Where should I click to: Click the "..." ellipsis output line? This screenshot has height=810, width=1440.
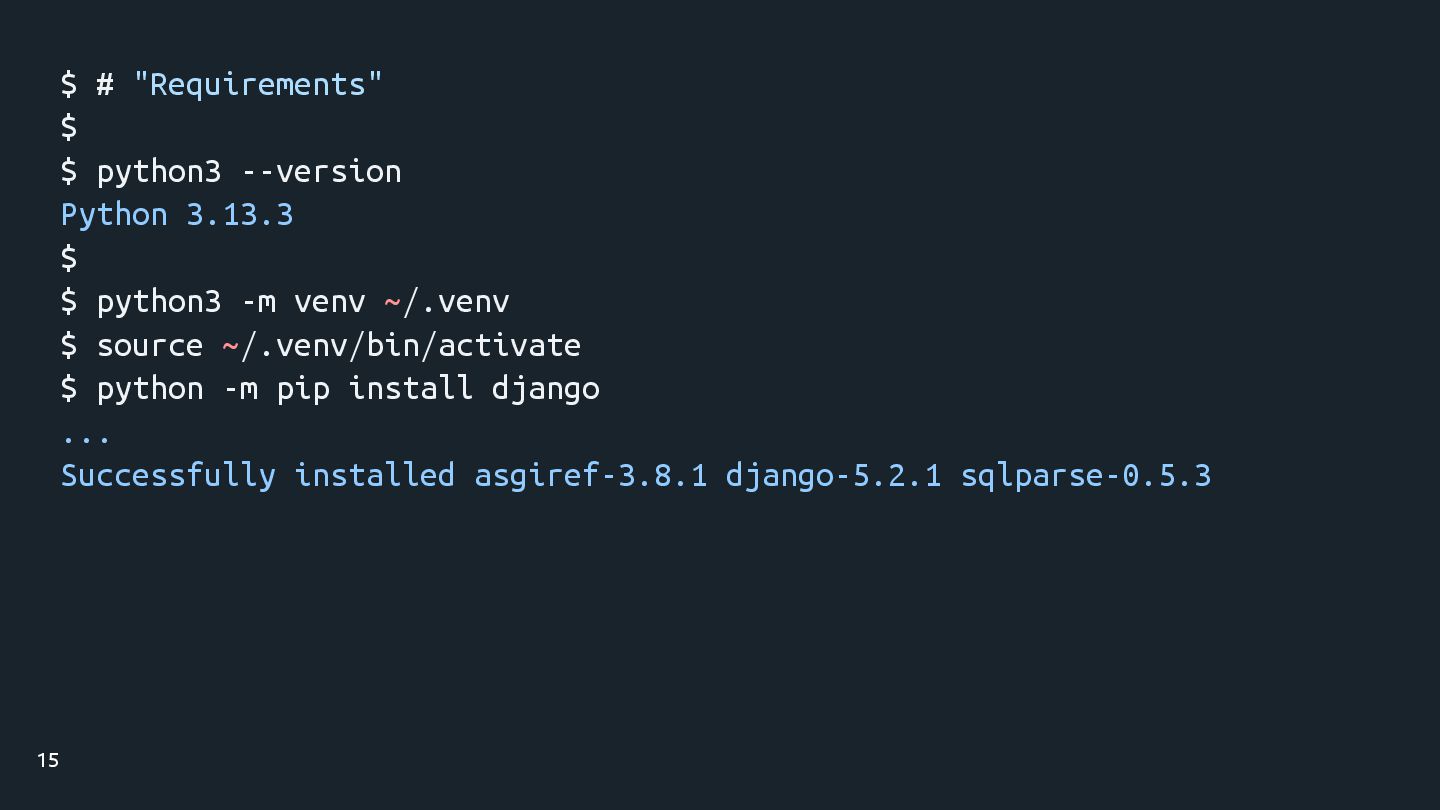click(86, 437)
